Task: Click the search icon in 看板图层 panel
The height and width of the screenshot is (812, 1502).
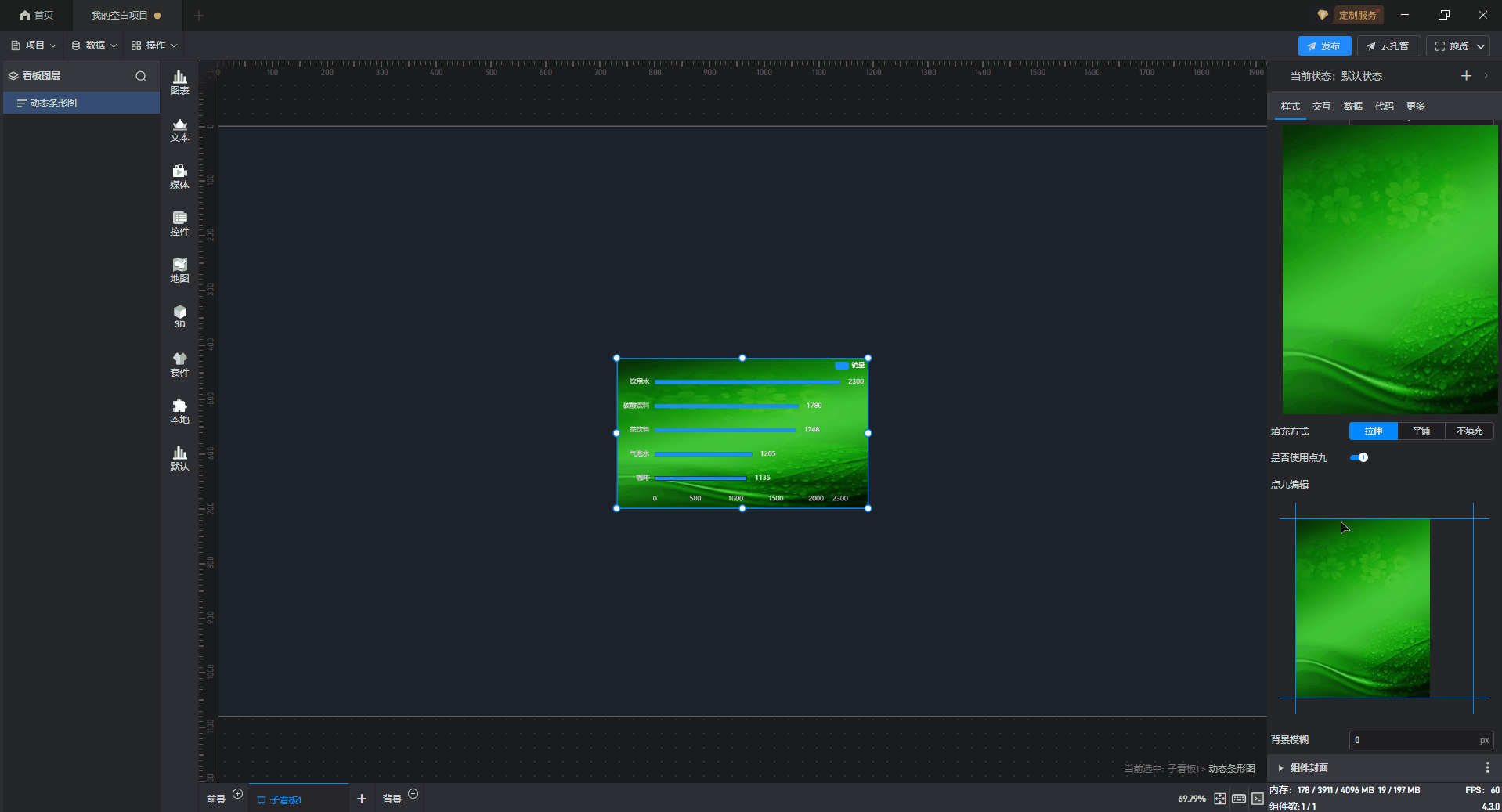Action: tap(141, 76)
